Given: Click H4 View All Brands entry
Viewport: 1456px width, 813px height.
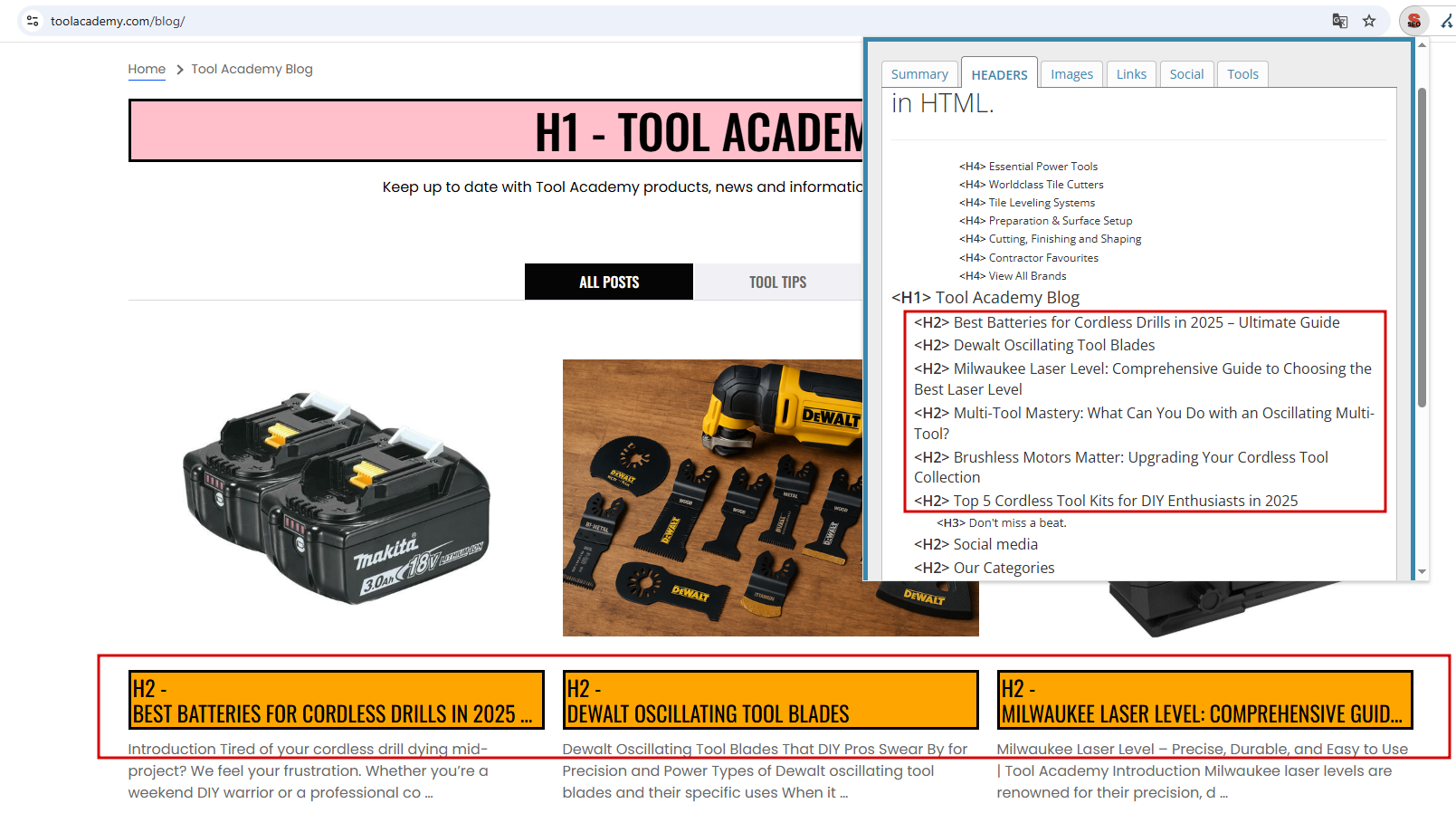Looking at the screenshot, I should point(1013,276).
